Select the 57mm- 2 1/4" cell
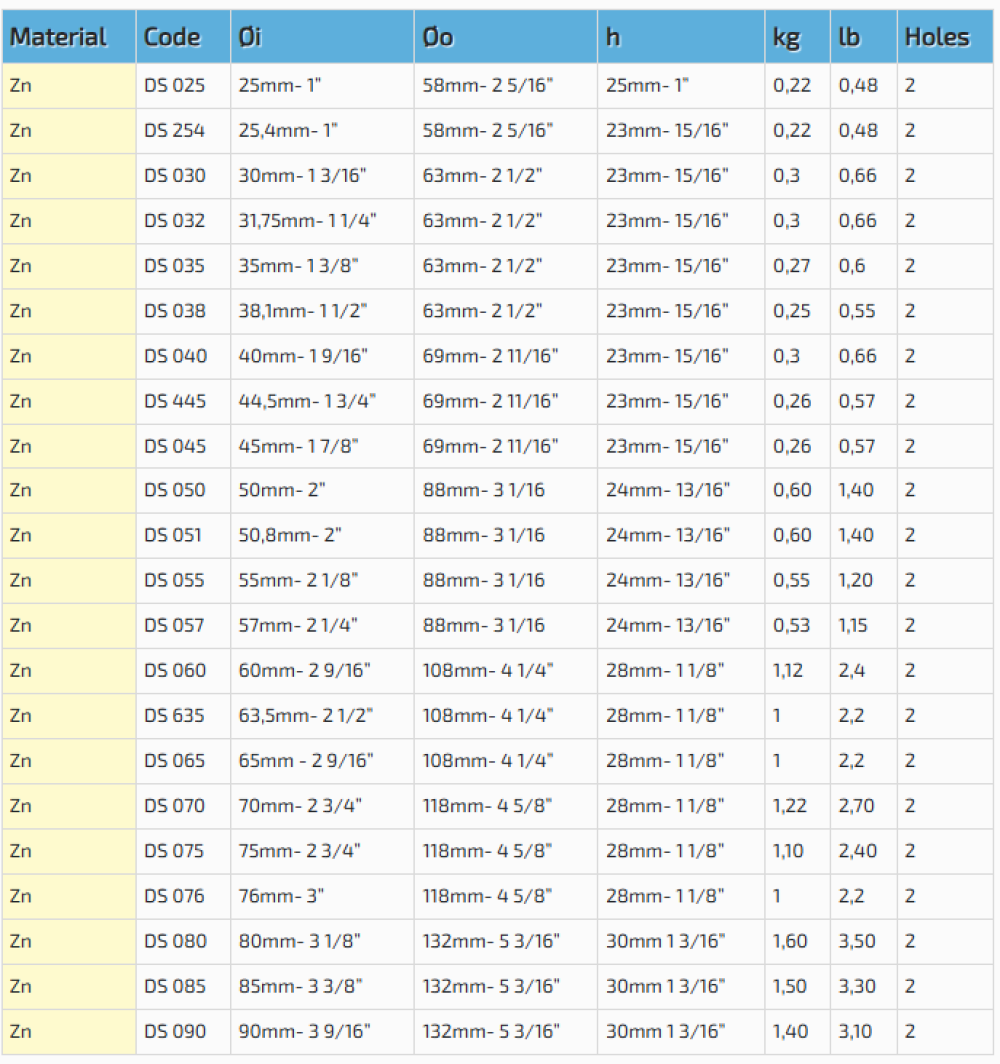The height and width of the screenshot is (1064, 1000). [x=298, y=626]
